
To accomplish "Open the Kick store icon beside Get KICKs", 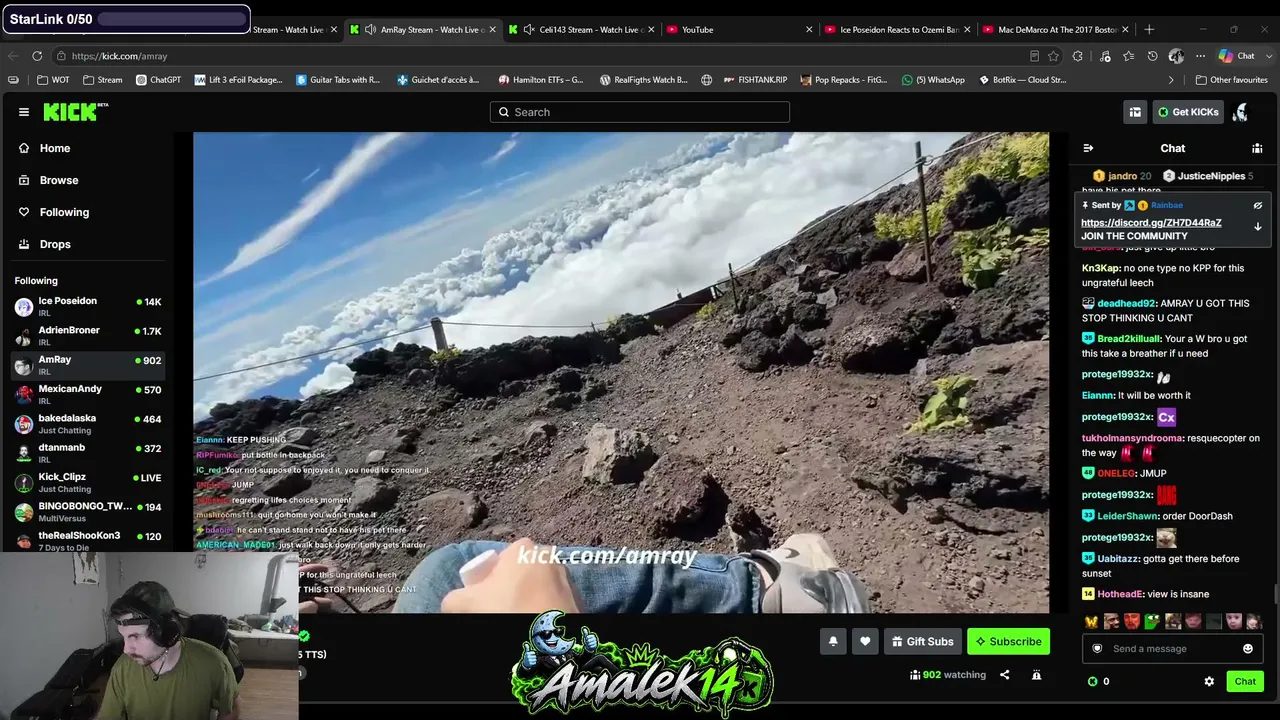I will (1135, 112).
